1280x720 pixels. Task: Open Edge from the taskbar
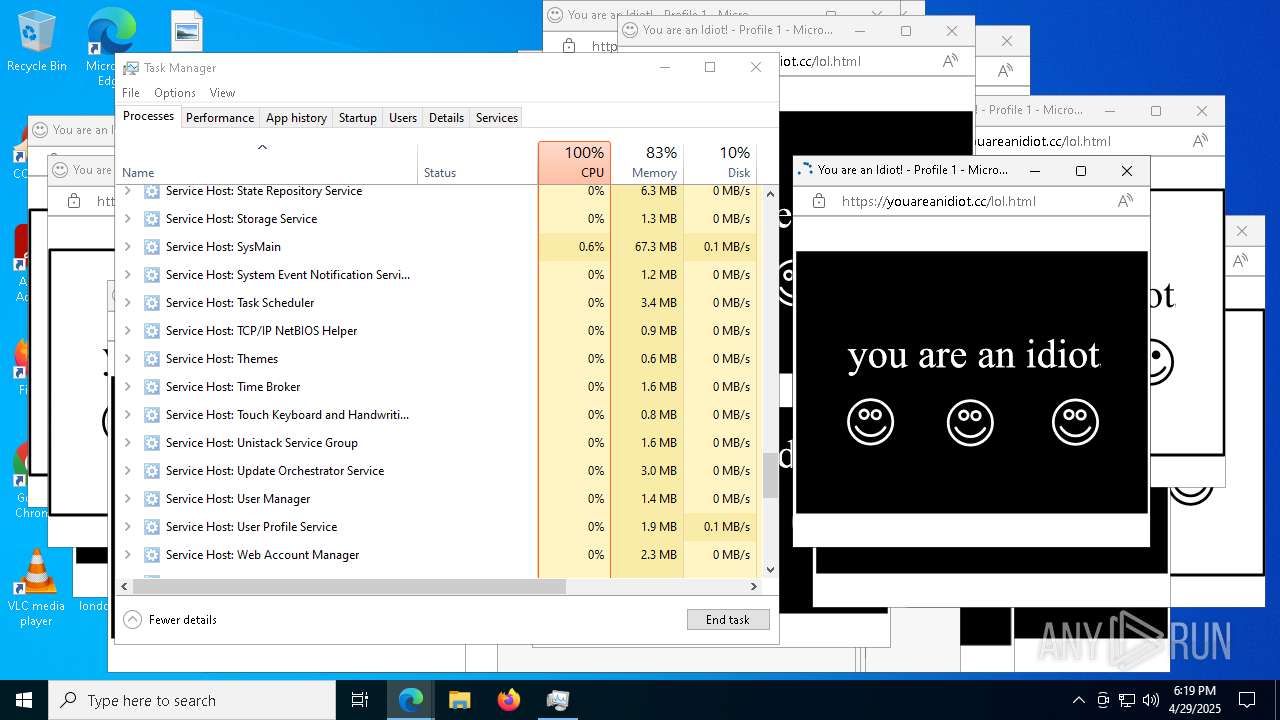pyautogui.click(x=411, y=700)
